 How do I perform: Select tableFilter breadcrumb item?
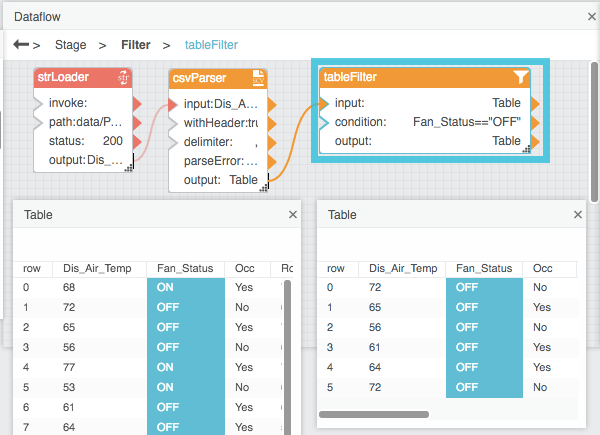coord(211,45)
